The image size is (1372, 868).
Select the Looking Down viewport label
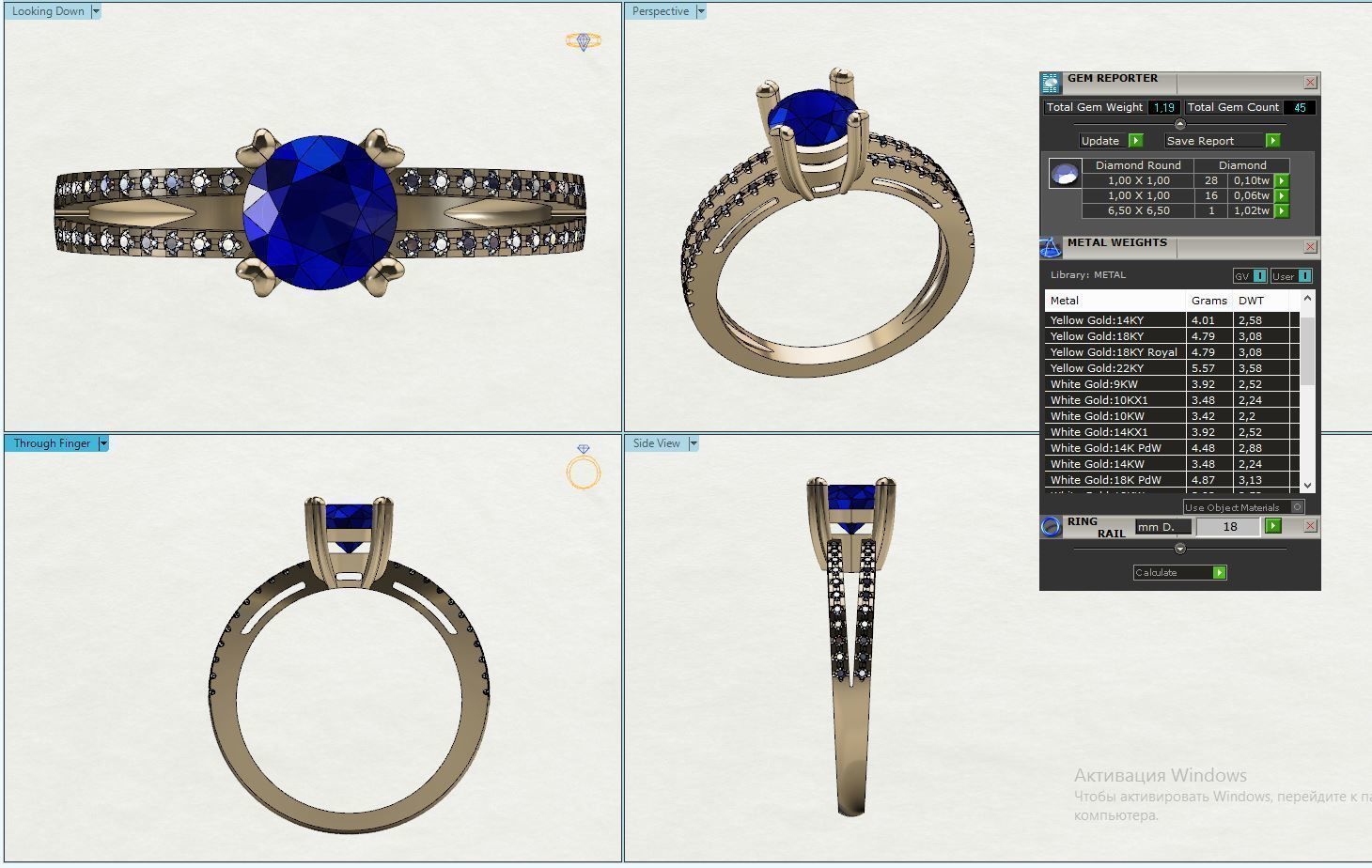point(48,11)
